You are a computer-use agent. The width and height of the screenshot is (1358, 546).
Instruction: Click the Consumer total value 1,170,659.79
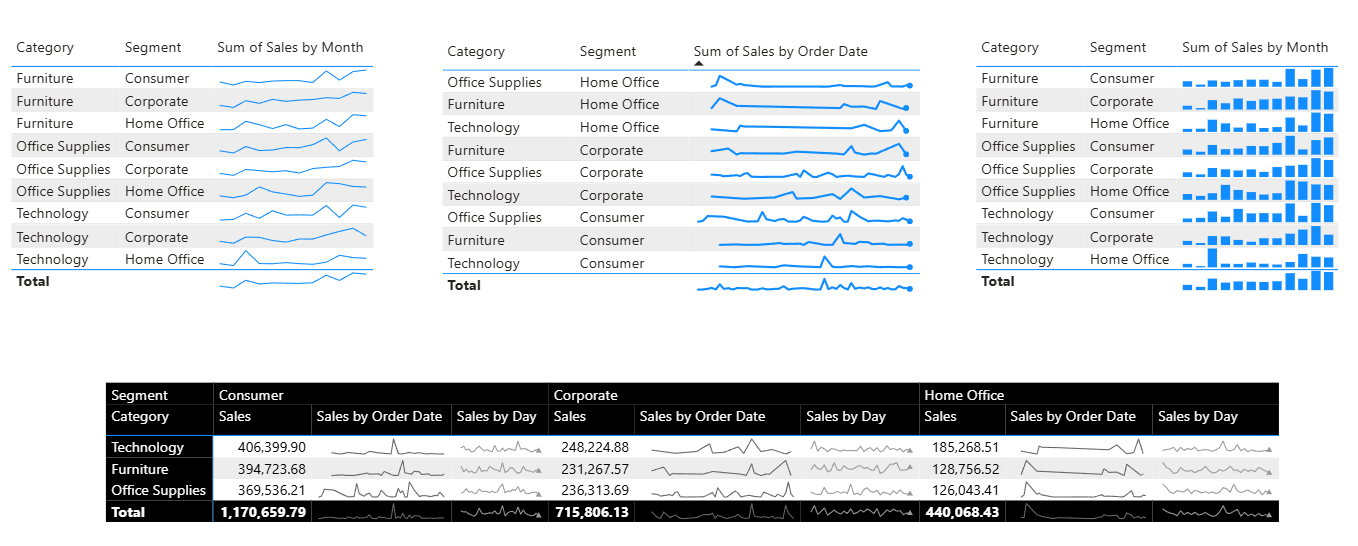tap(262, 512)
